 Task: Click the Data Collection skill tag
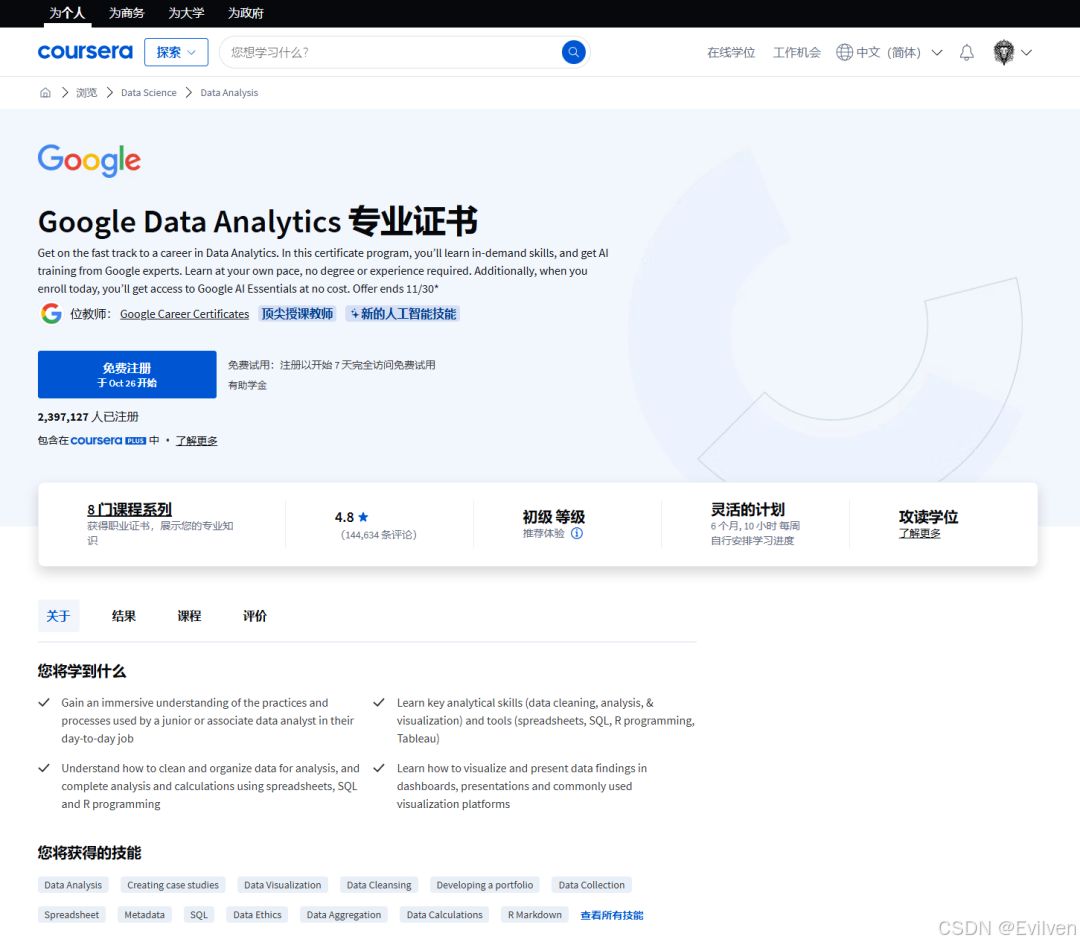pyautogui.click(x=592, y=885)
